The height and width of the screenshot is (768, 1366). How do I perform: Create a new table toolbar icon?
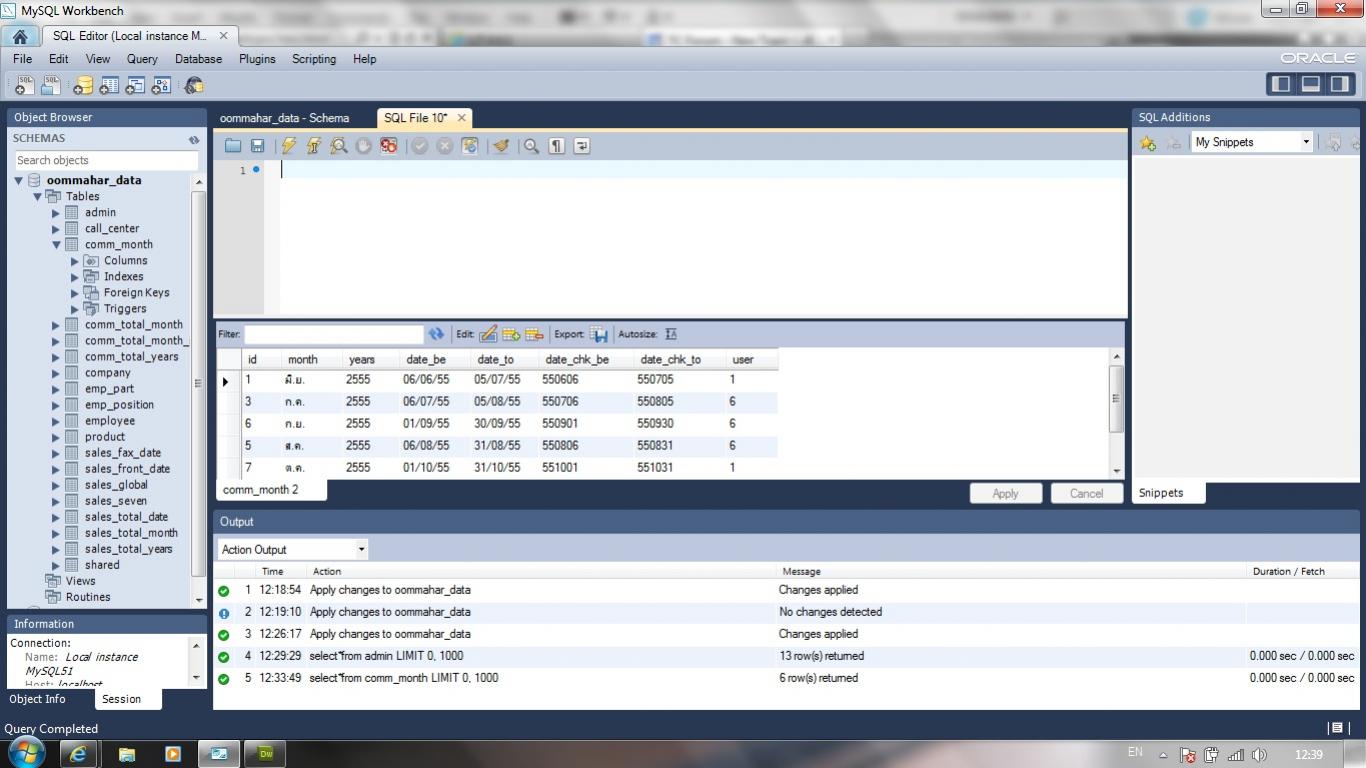[109, 86]
